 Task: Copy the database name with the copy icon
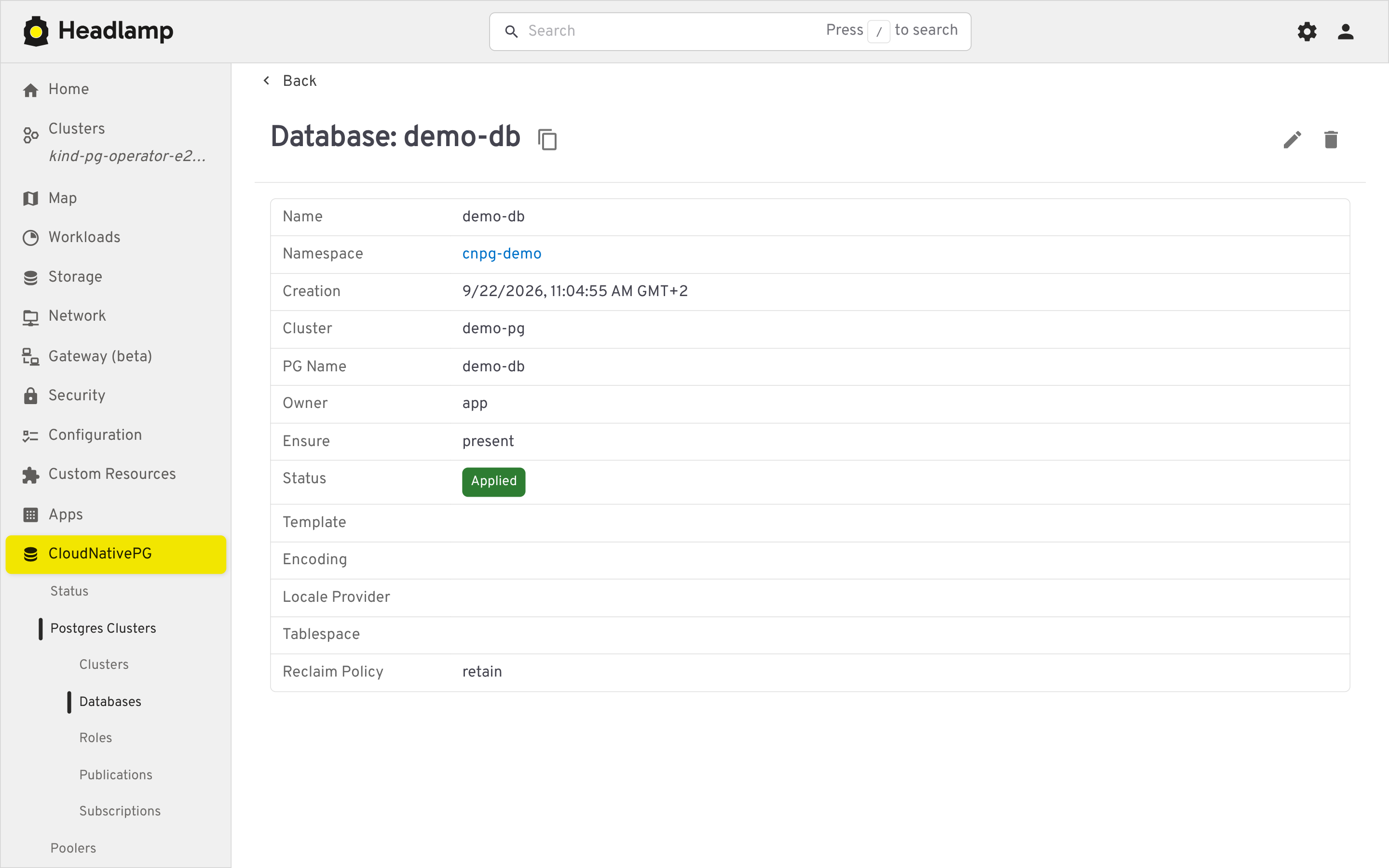[x=547, y=139]
